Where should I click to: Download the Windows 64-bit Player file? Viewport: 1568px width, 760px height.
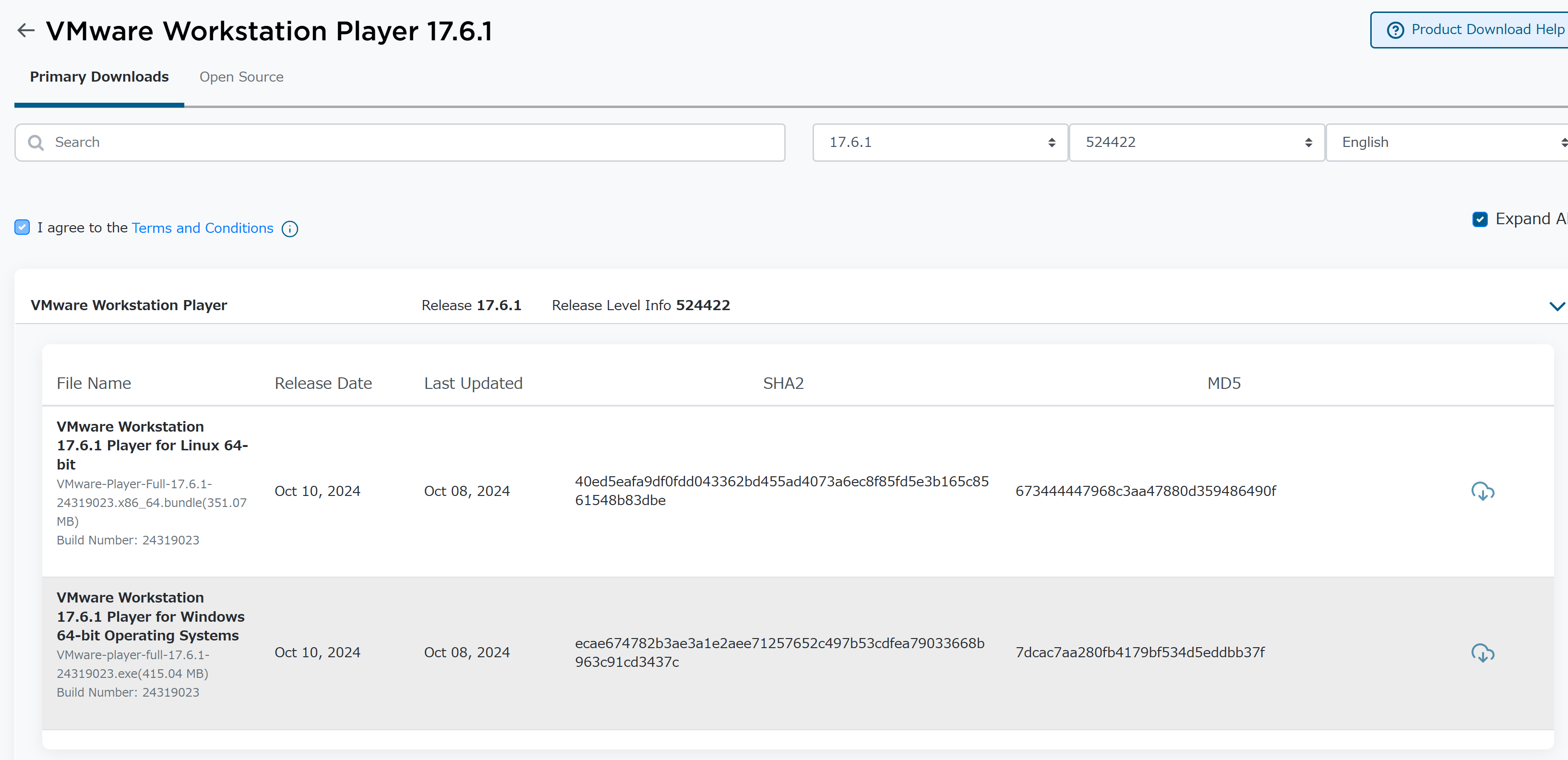(x=1482, y=653)
